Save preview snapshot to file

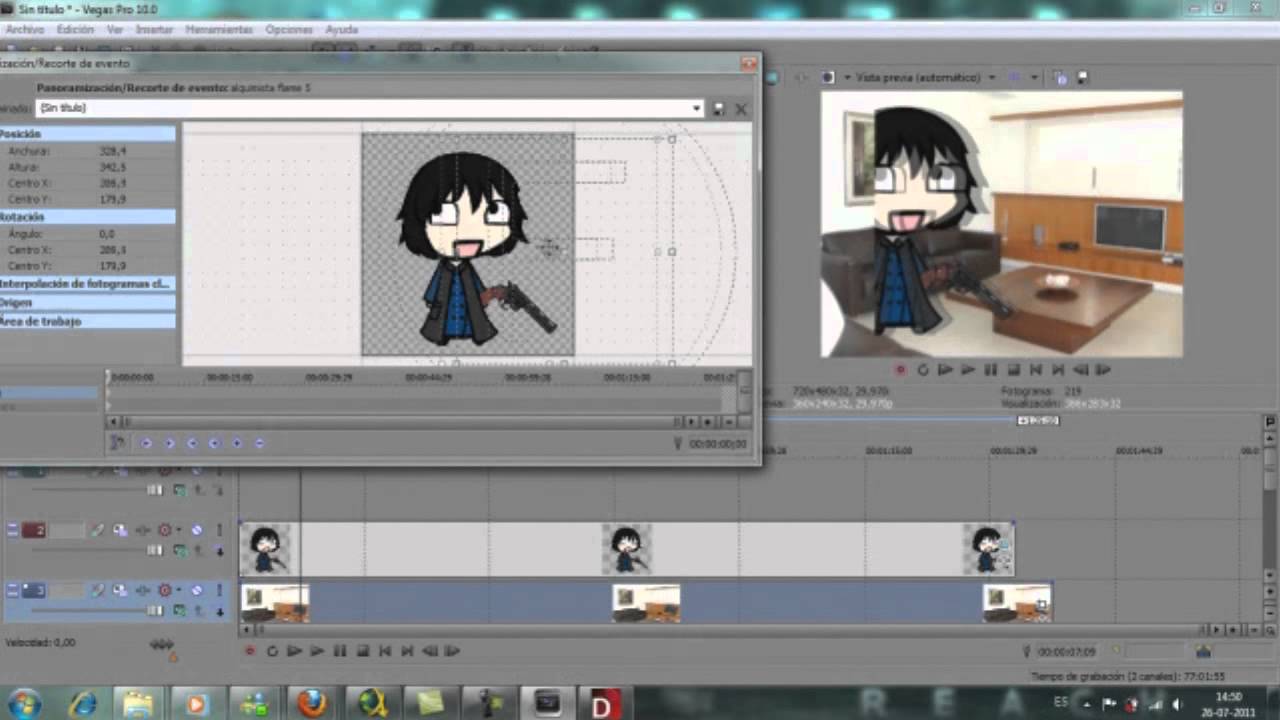pyautogui.click(x=1081, y=77)
